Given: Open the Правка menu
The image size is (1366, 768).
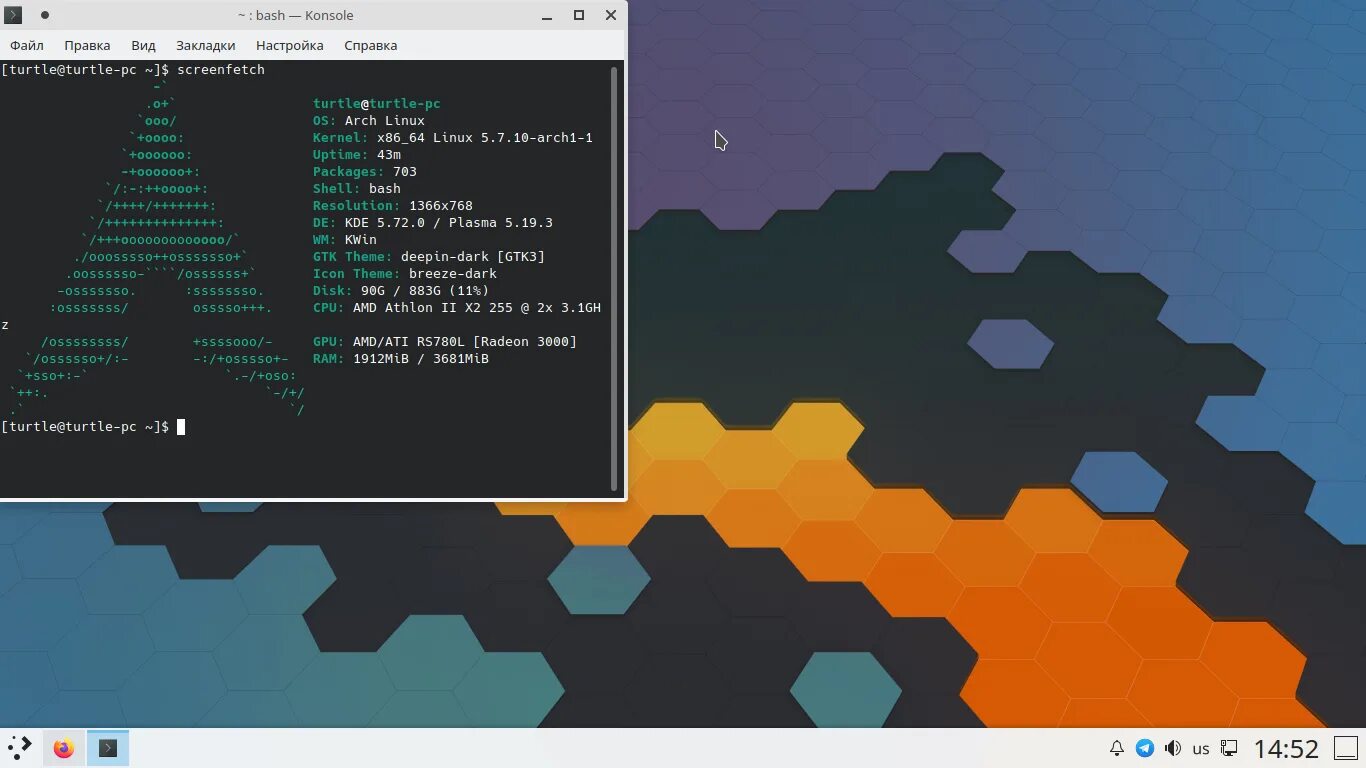Looking at the screenshot, I should (x=87, y=45).
